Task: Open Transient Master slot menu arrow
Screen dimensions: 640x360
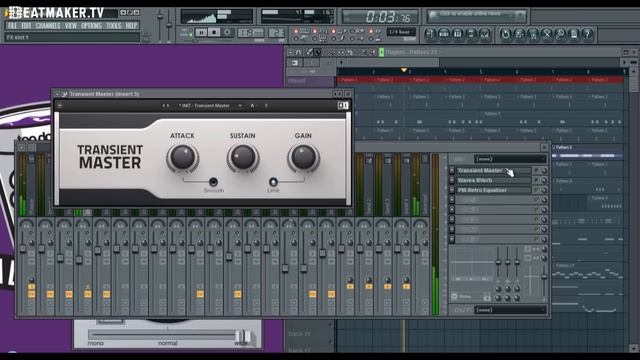Action: coord(452,171)
